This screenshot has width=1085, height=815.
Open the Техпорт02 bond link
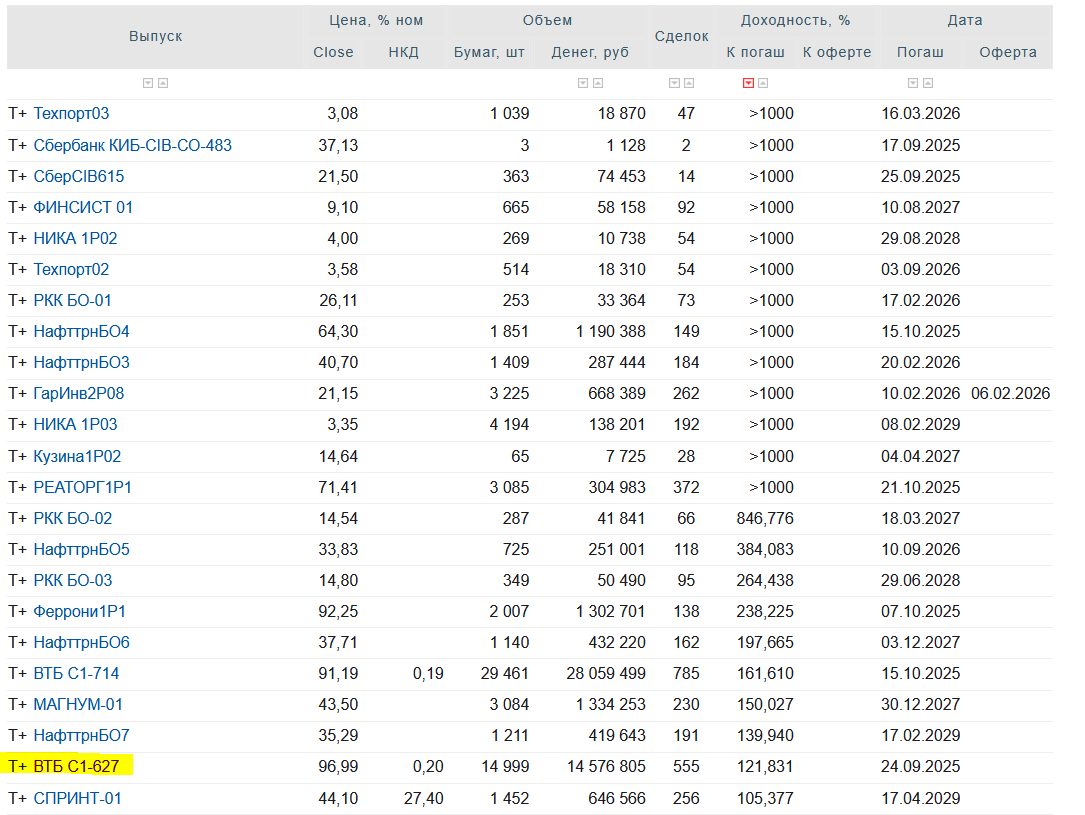click(x=71, y=270)
